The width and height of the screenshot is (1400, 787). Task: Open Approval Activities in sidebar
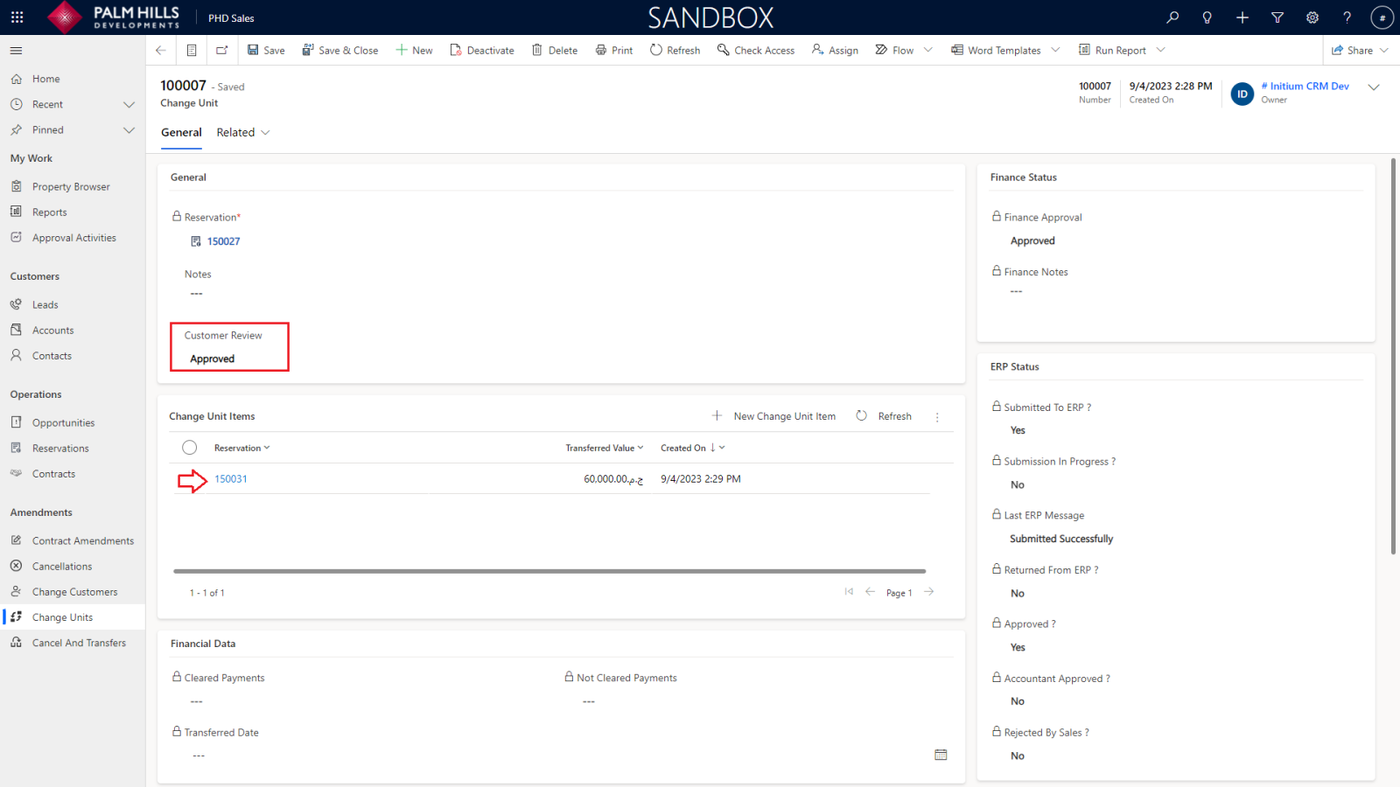coord(72,238)
